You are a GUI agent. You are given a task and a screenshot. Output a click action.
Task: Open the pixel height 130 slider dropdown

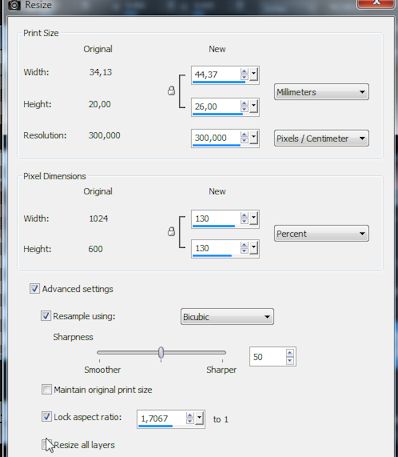coord(254,248)
